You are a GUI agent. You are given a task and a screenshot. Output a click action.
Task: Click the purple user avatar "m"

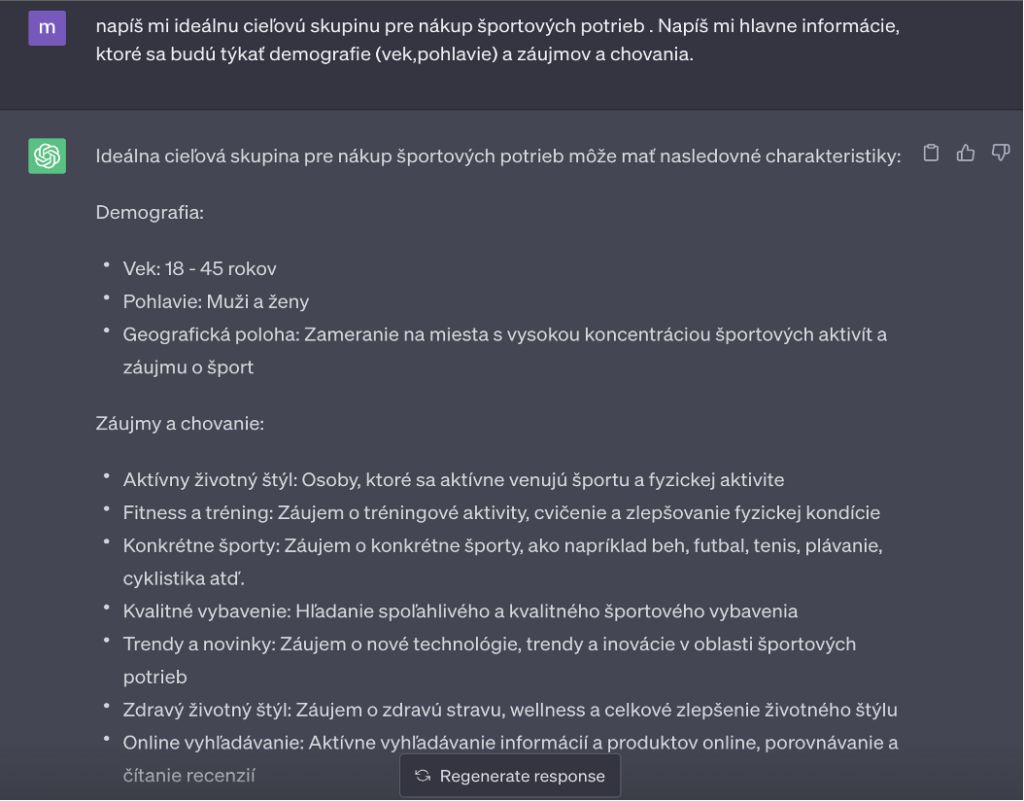click(47, 27)
